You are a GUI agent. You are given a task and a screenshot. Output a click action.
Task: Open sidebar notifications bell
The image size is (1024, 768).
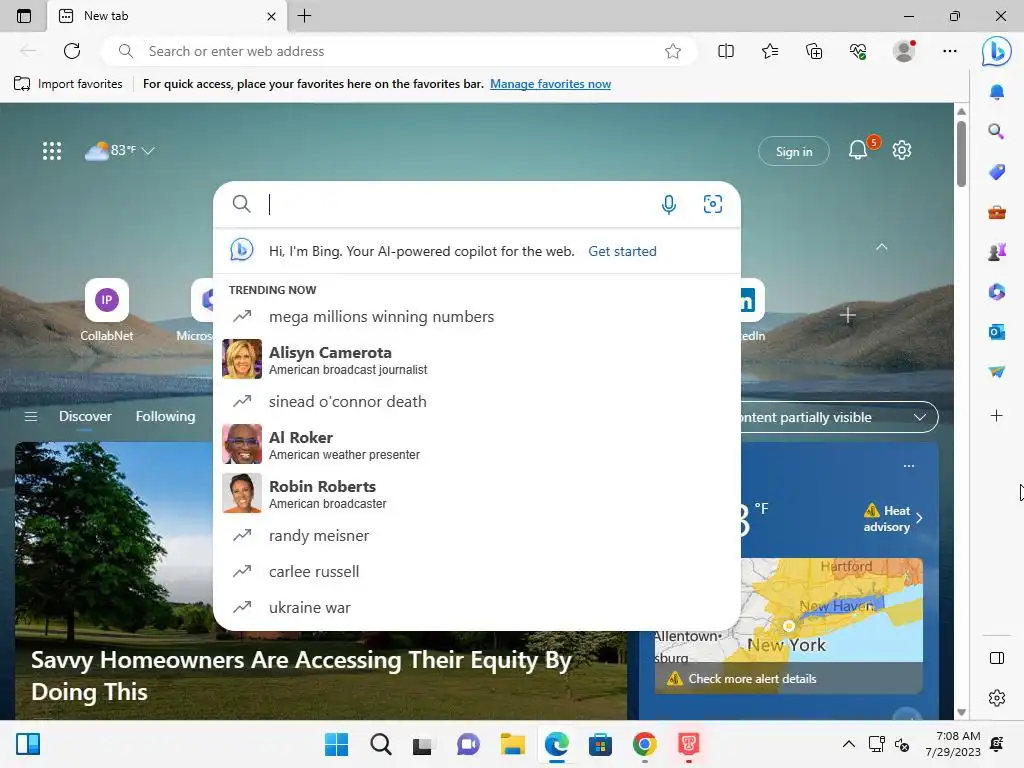point(997,92)
